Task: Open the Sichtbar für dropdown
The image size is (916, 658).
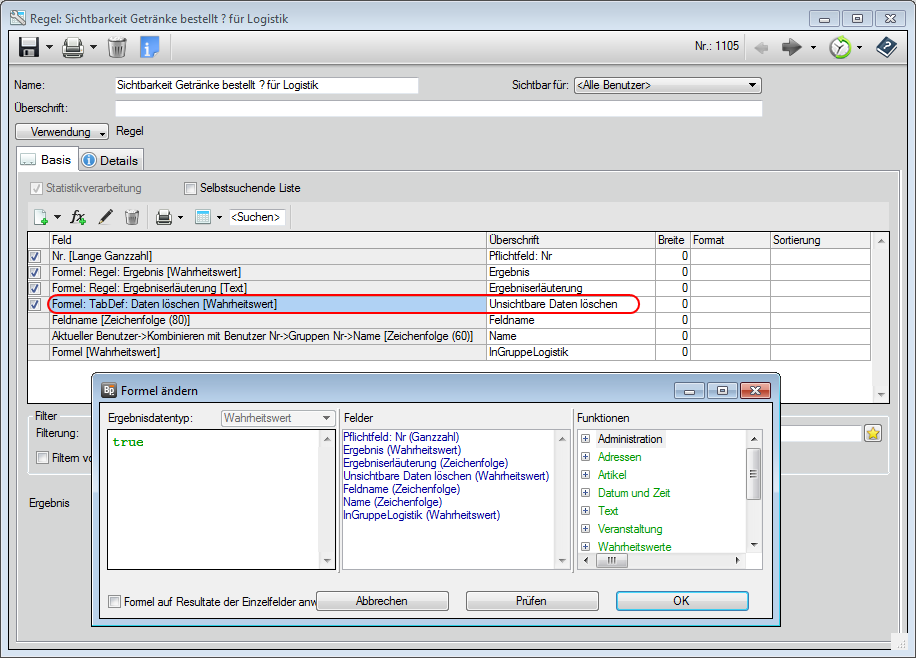Action: (668, 86)
